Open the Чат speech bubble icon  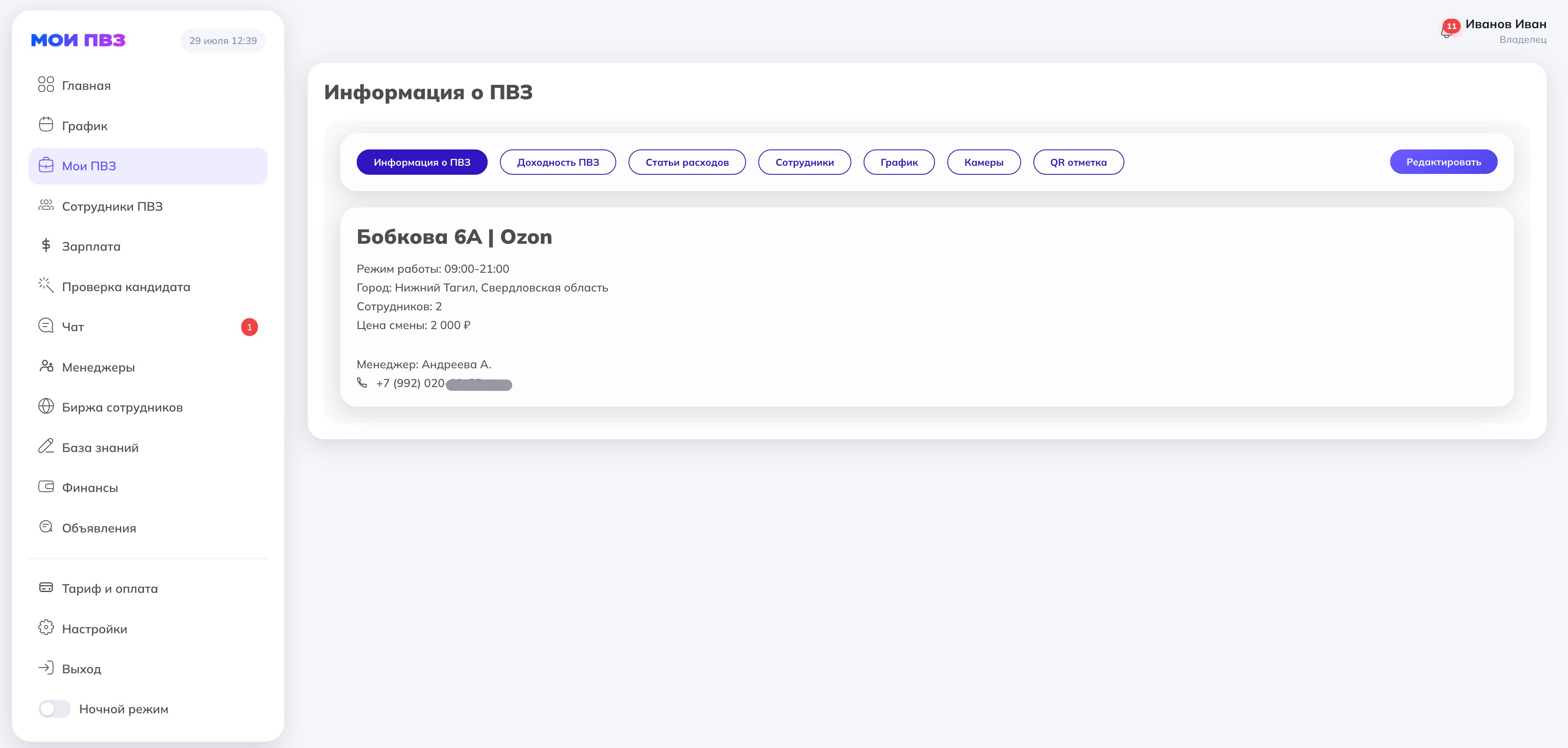[46, 326]
